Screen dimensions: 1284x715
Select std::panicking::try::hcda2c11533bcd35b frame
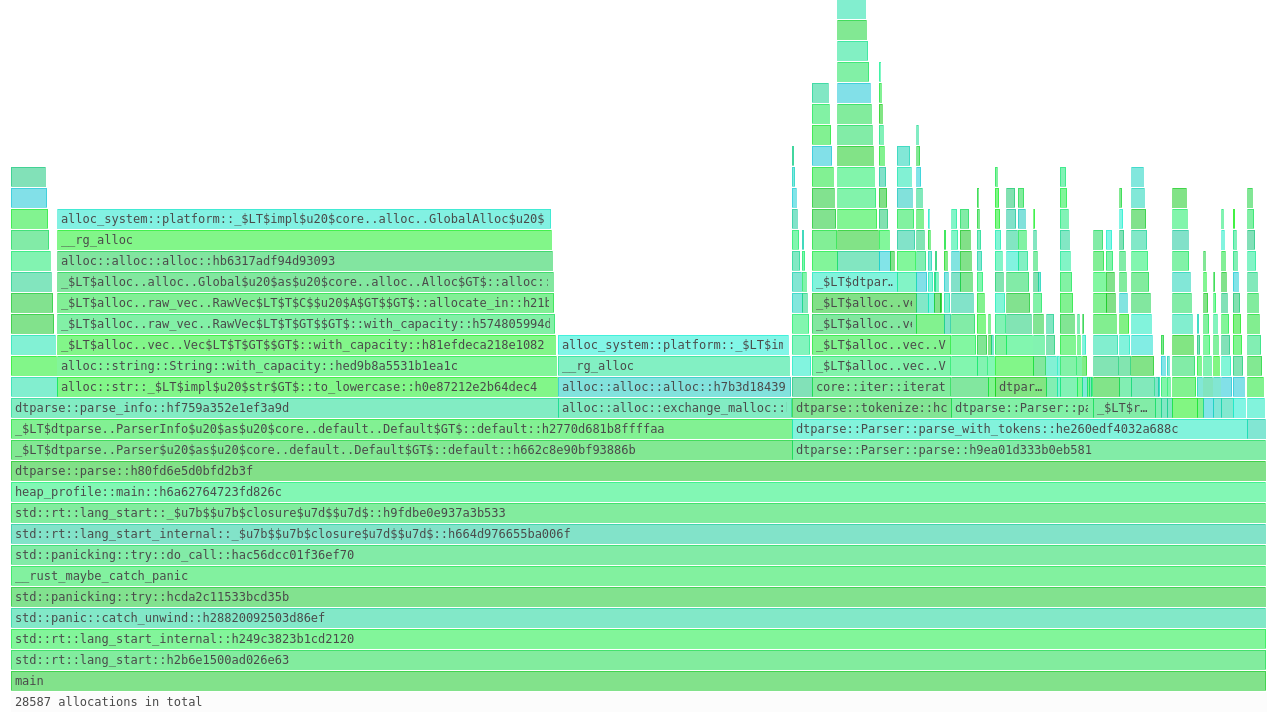coord(638,597)
